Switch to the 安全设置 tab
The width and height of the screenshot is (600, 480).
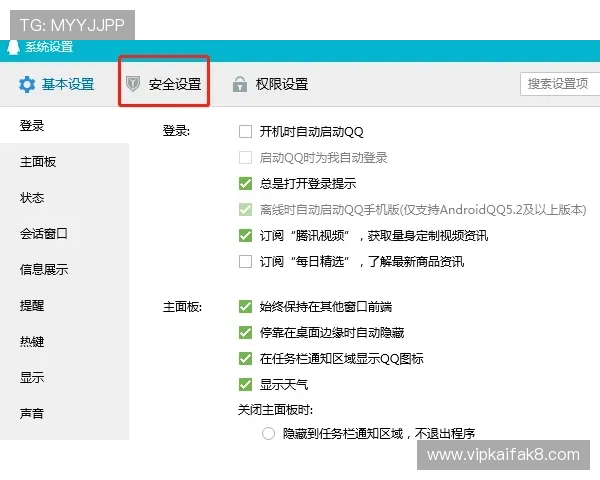164,84
